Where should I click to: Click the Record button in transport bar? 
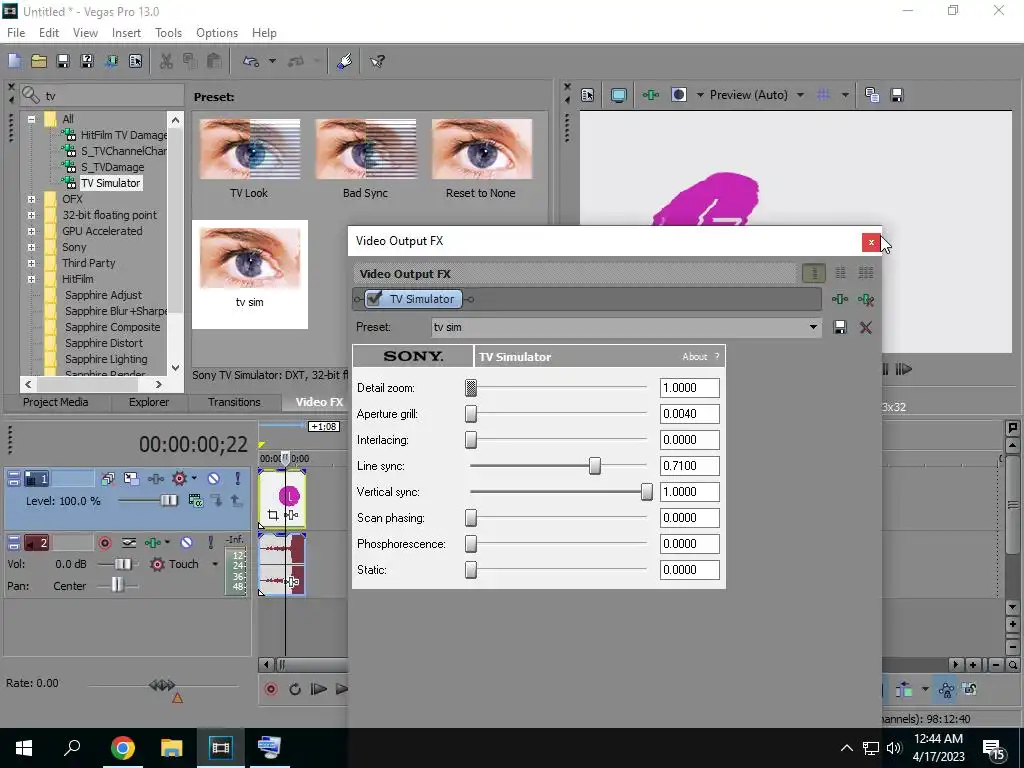[270, 689]
